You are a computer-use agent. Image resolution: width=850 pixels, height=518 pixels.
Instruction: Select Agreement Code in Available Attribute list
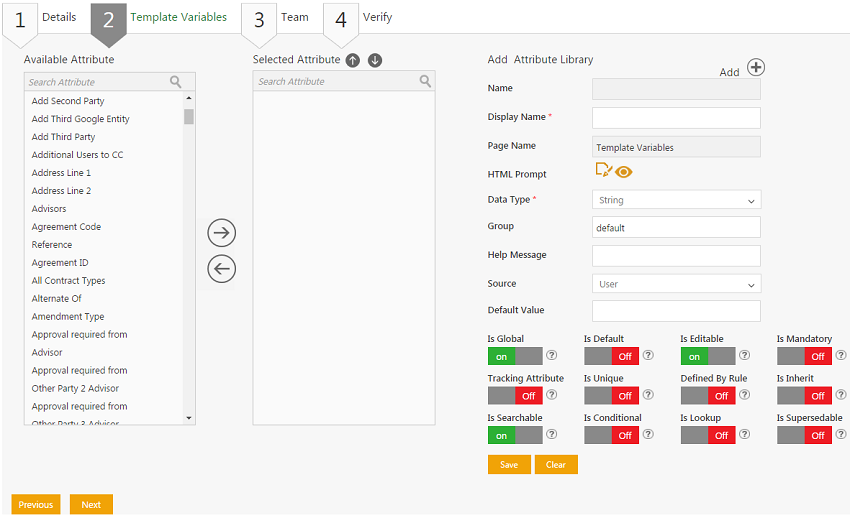pos(66,227)
